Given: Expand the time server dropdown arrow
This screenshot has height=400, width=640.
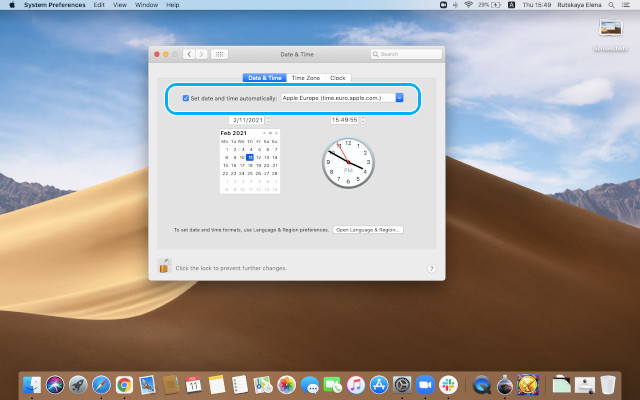Looking at the screenshot, I should (x=400, y=98).
